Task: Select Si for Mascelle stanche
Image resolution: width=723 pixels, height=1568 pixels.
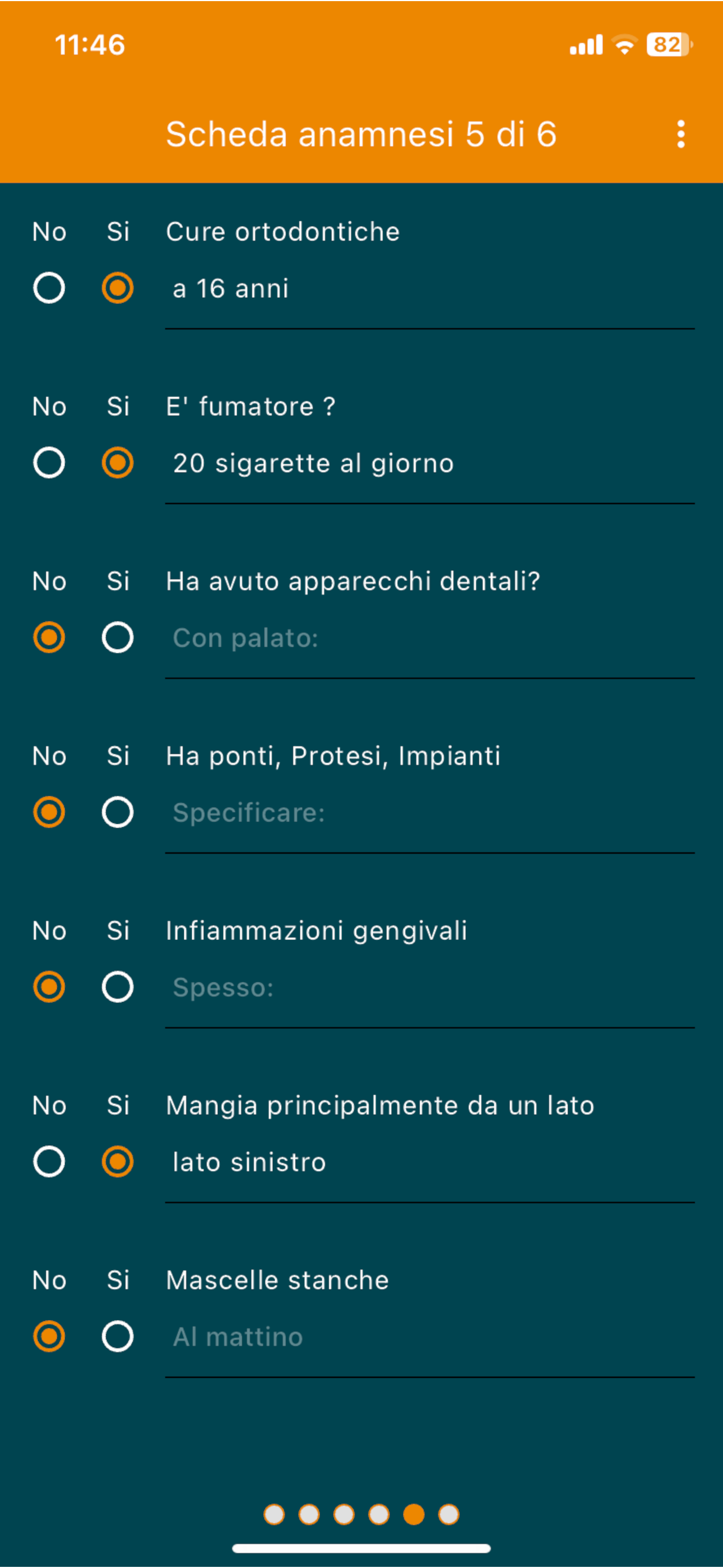Action: (118, 1336)
